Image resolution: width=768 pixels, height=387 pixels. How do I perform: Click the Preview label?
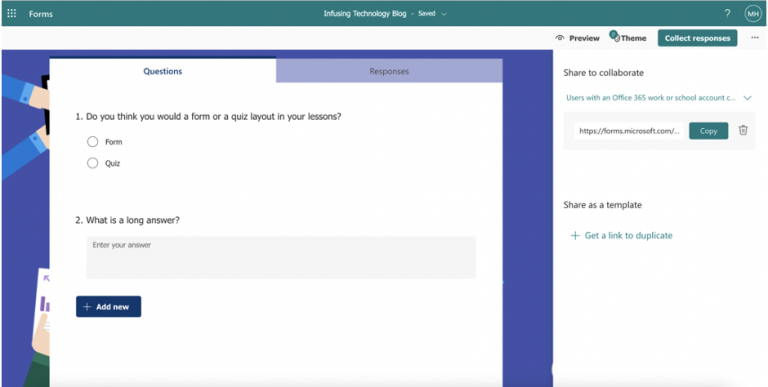(x=584, y=38)
